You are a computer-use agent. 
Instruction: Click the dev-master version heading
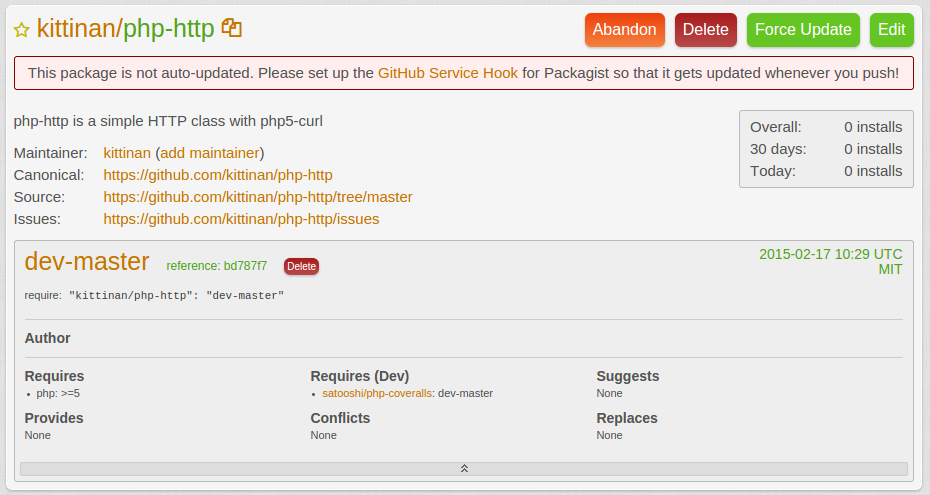click(87, 262)
